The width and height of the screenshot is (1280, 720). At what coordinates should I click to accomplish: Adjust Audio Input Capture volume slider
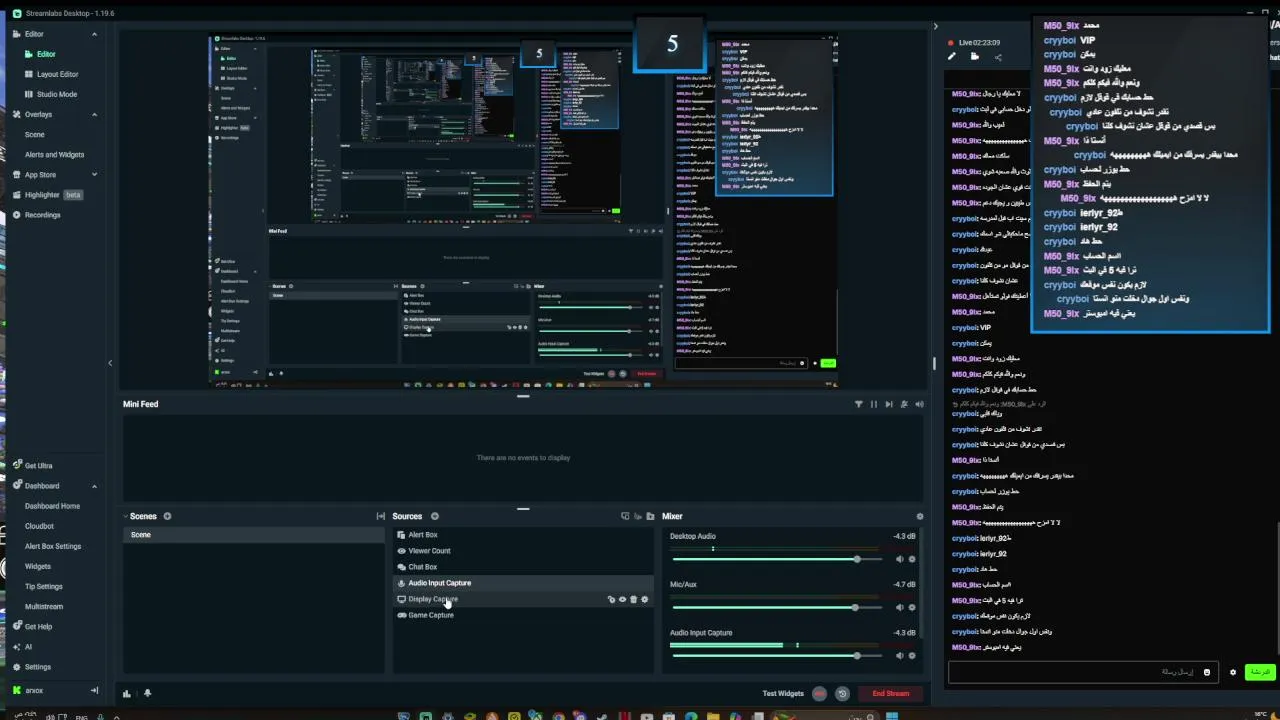[780, 656]
